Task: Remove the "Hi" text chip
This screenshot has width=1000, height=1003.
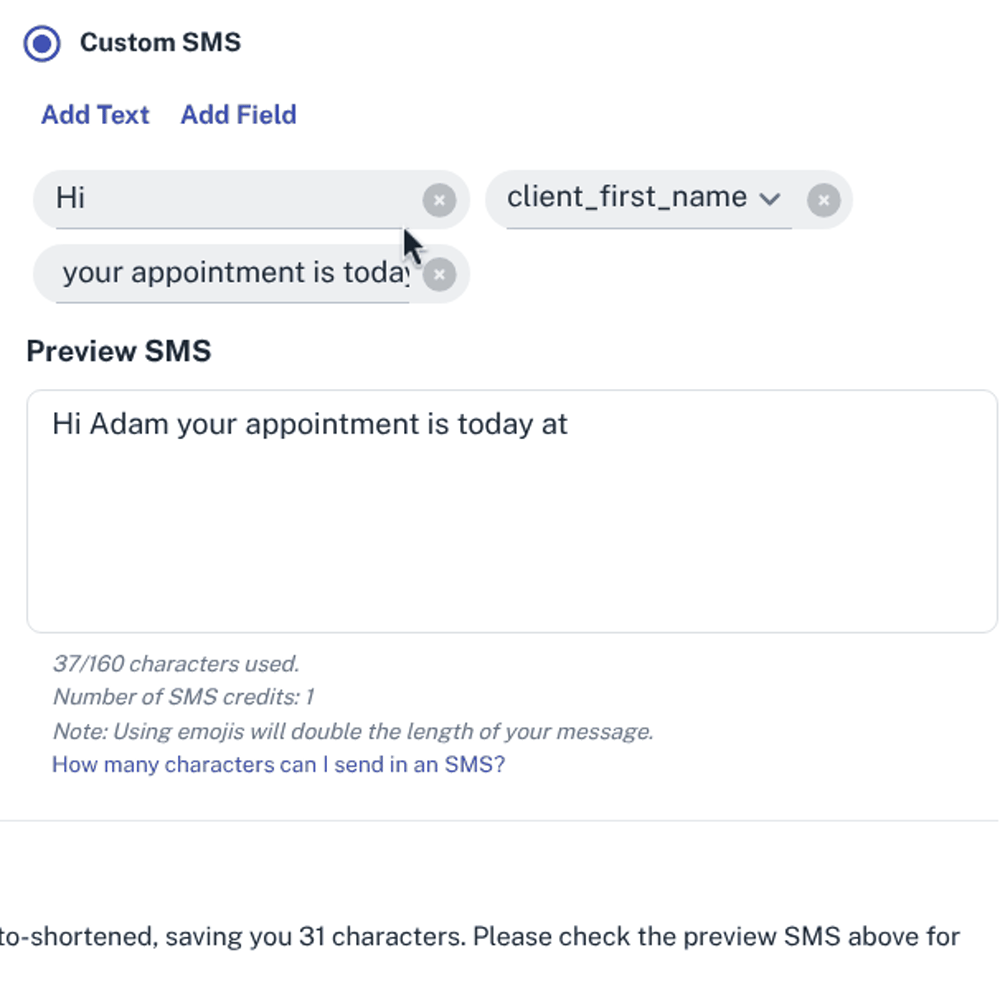Action: (x=439, y=200)
